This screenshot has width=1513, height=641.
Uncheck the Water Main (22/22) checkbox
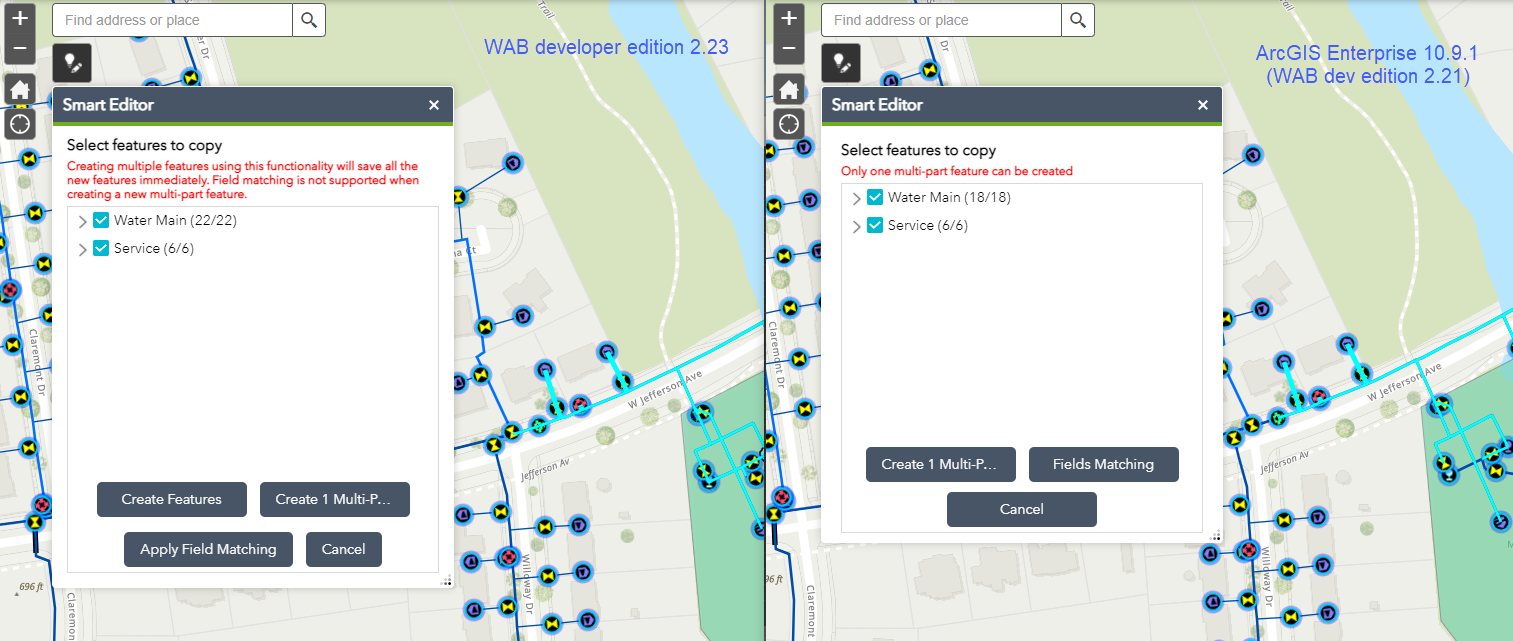tap(100, 220)
